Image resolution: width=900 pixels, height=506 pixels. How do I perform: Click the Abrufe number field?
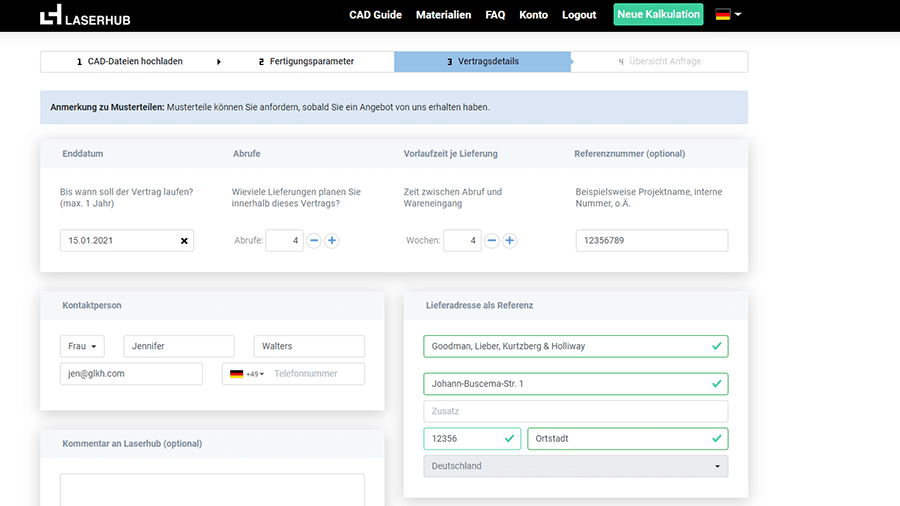coord(284,240)
